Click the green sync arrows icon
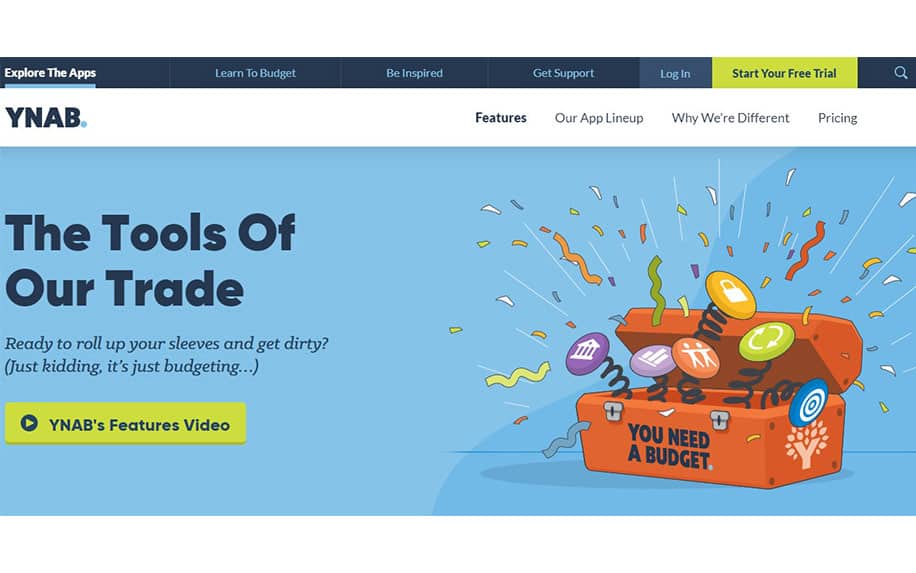Image resolution: width=916 pixels, height=573 pixels. (766, 341)
